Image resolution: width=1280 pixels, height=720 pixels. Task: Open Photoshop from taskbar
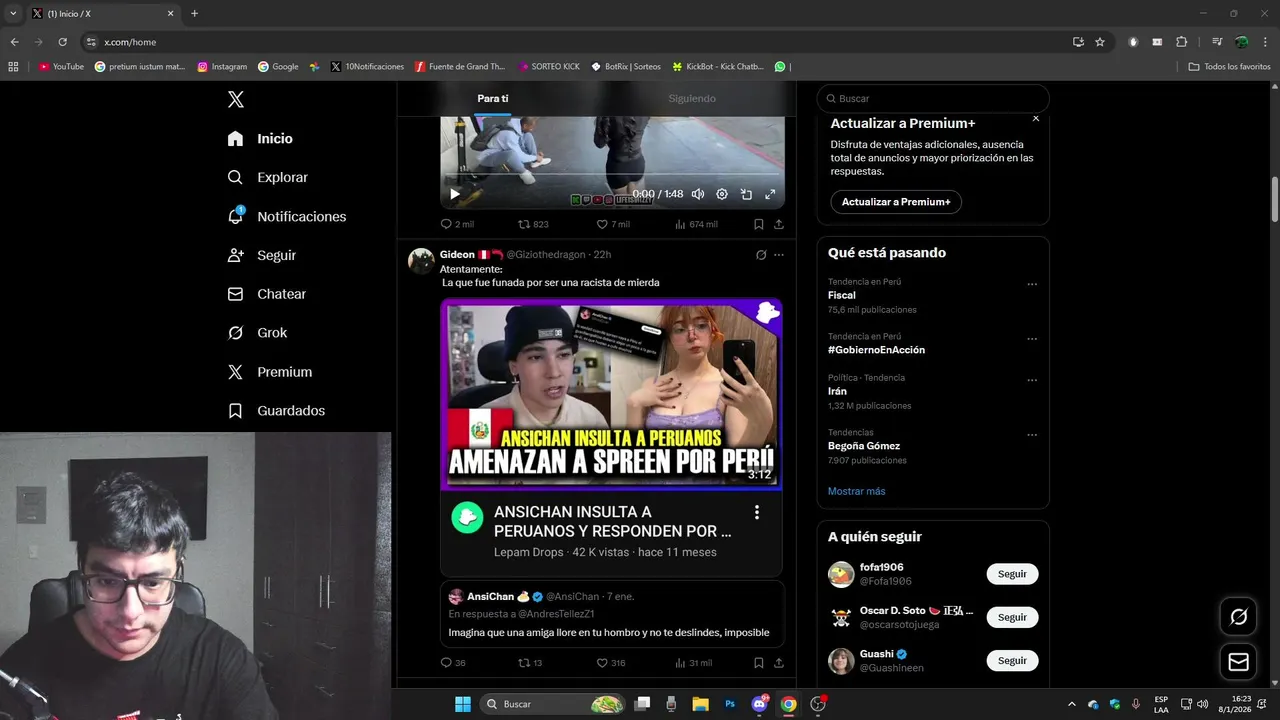click(x=731, y=704)
